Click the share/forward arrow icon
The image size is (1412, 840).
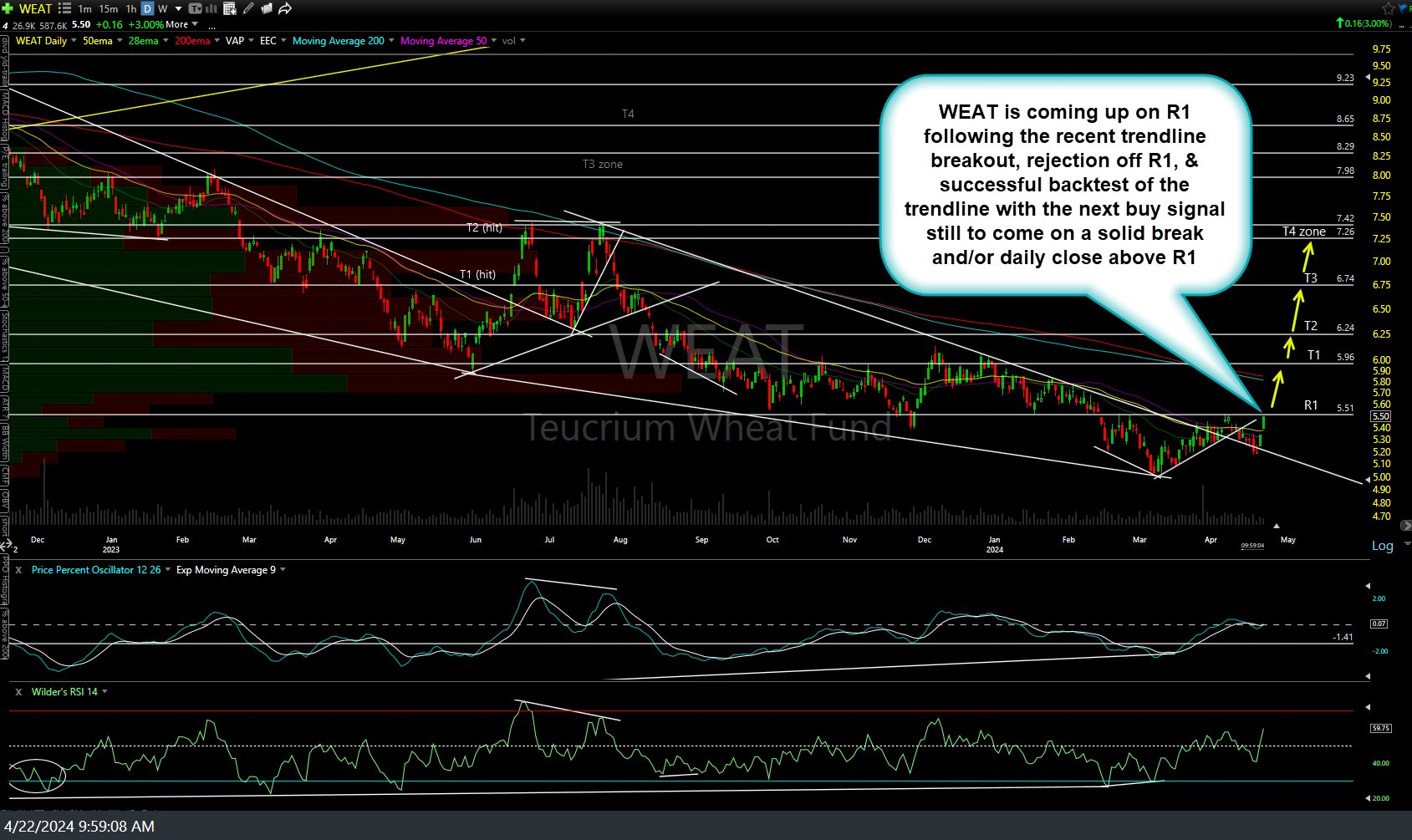pos(285,8)
